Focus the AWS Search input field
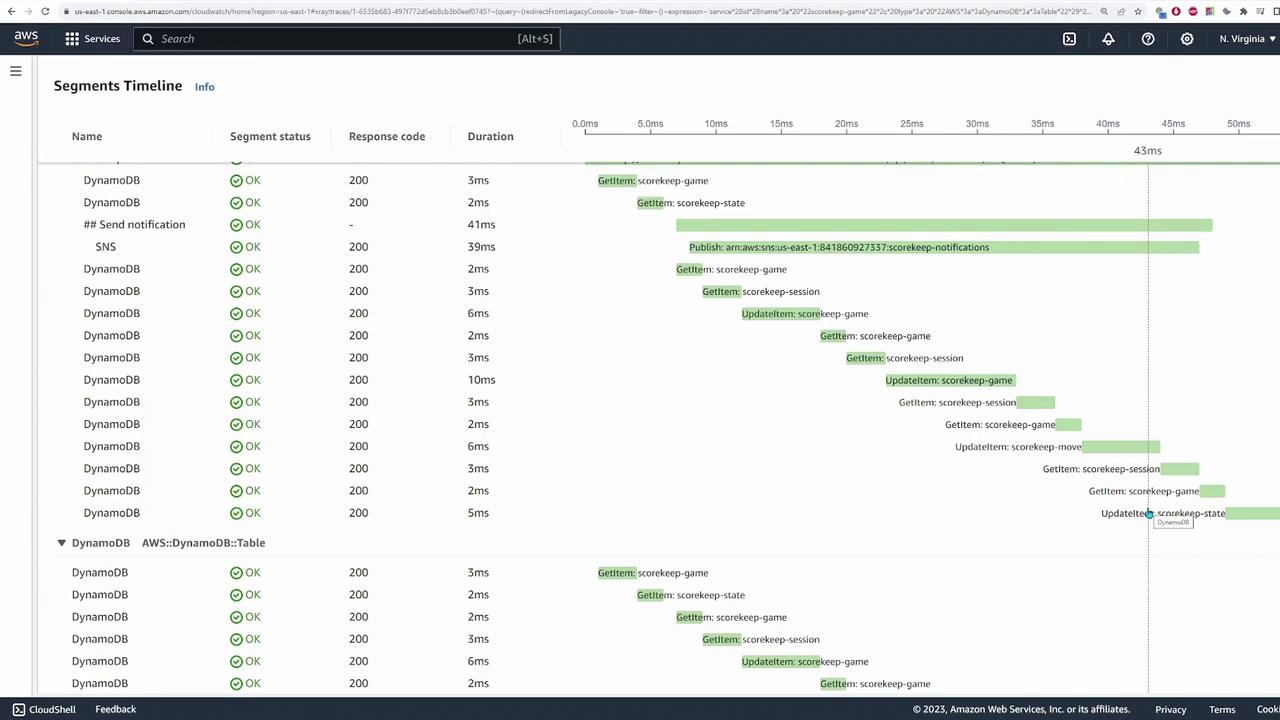Viewport: 1280px width, 720px height. pos(346,39)
